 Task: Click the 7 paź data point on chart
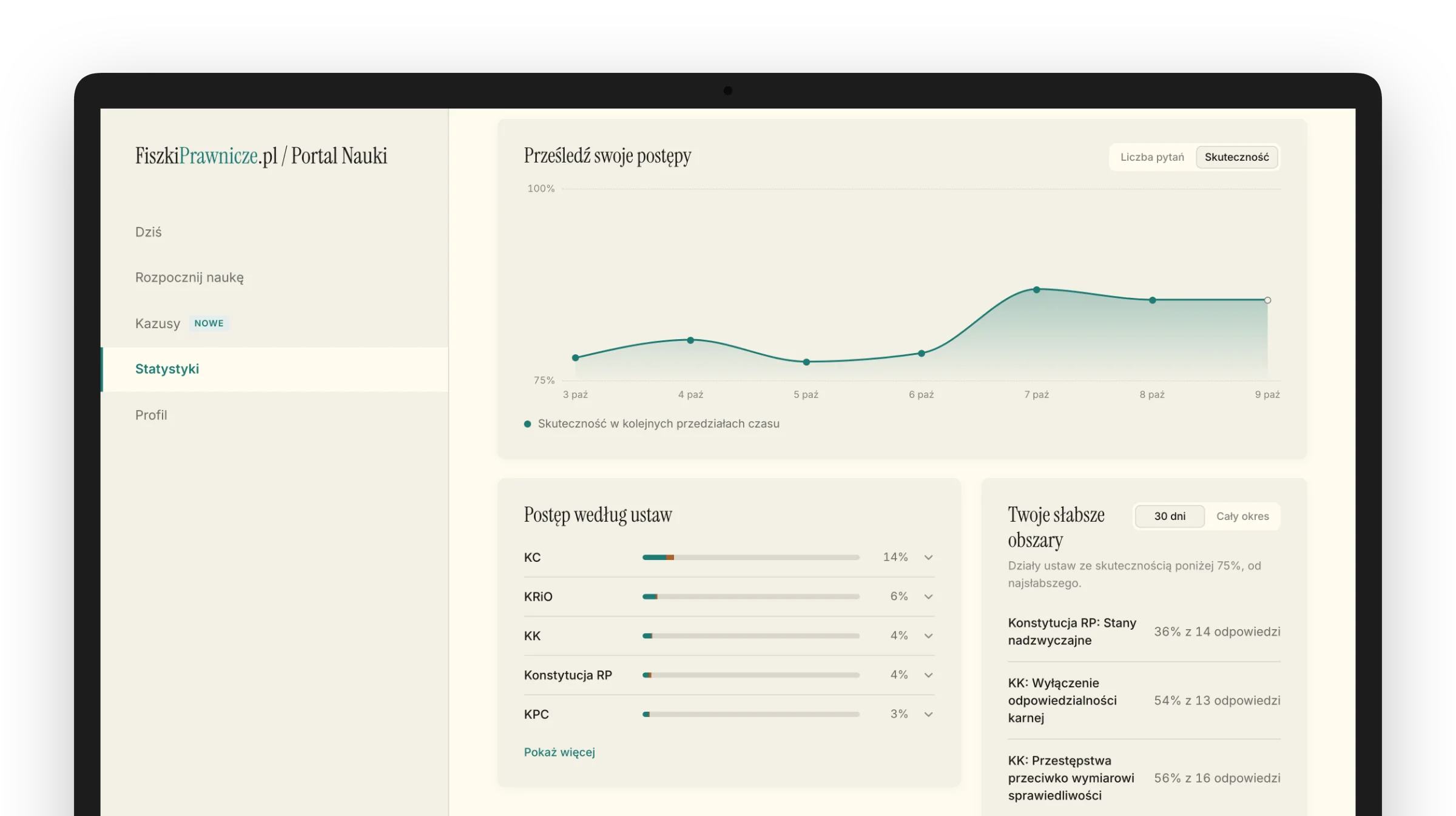(x=1037, y=290)
